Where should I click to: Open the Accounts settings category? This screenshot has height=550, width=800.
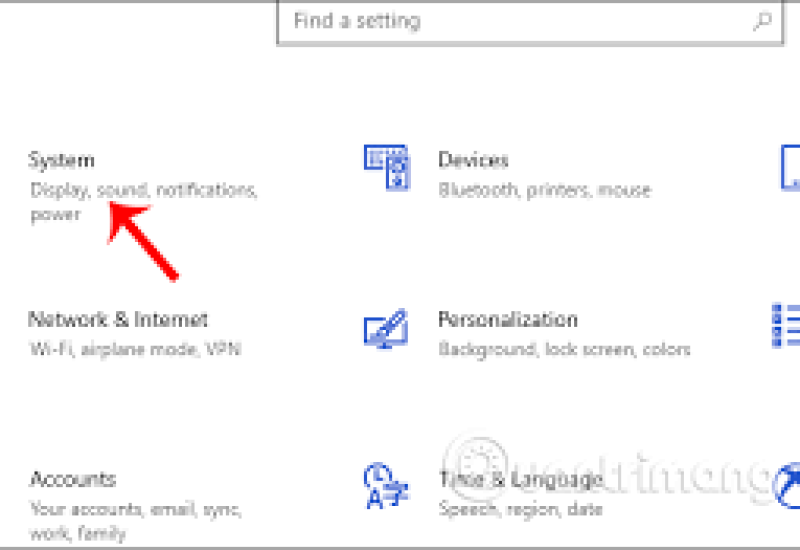point(73,479)
